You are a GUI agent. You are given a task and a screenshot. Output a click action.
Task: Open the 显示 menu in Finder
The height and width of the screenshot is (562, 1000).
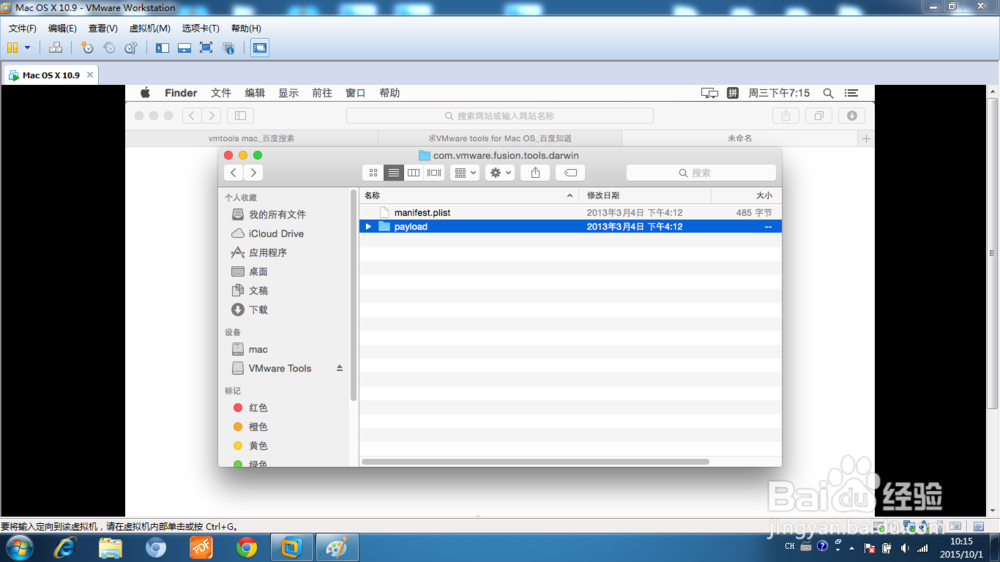tap(288, 93)
